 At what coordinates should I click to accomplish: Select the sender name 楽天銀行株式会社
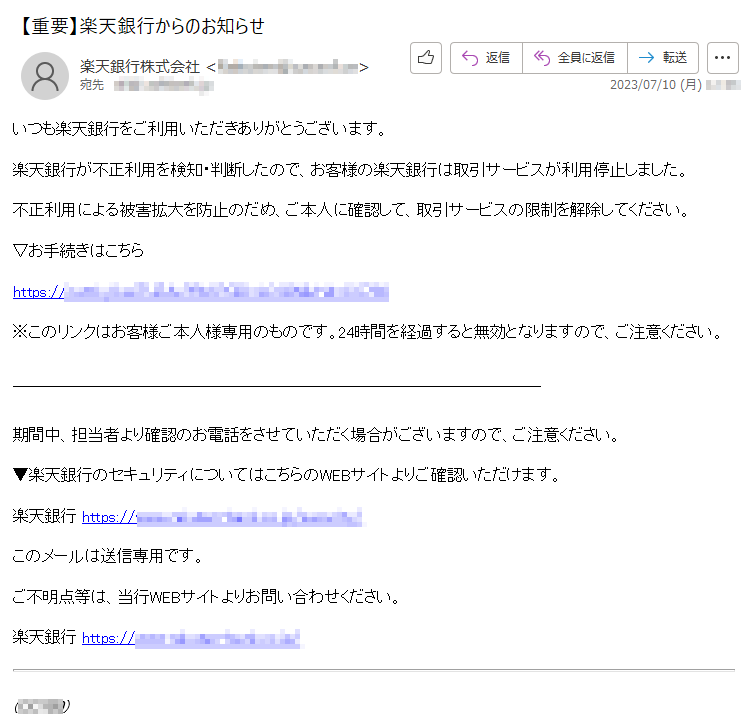click(140, 67)
